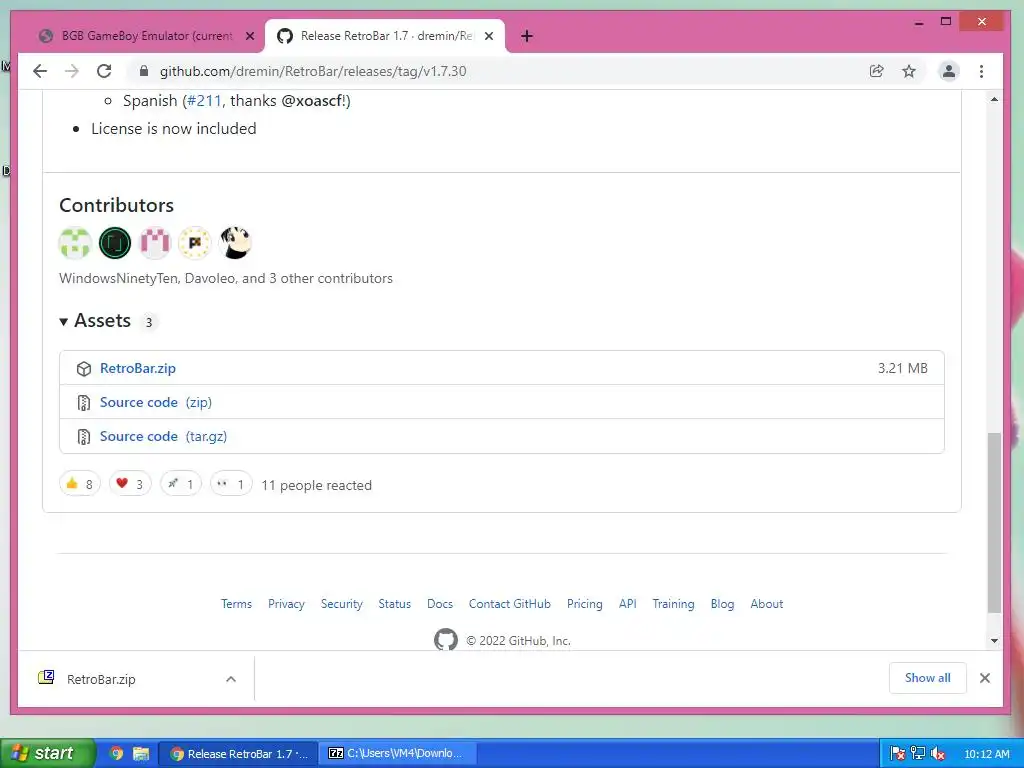Download the RetroBar.zip asset
This screenshot has width=1024, height=768.
point(138,368)
